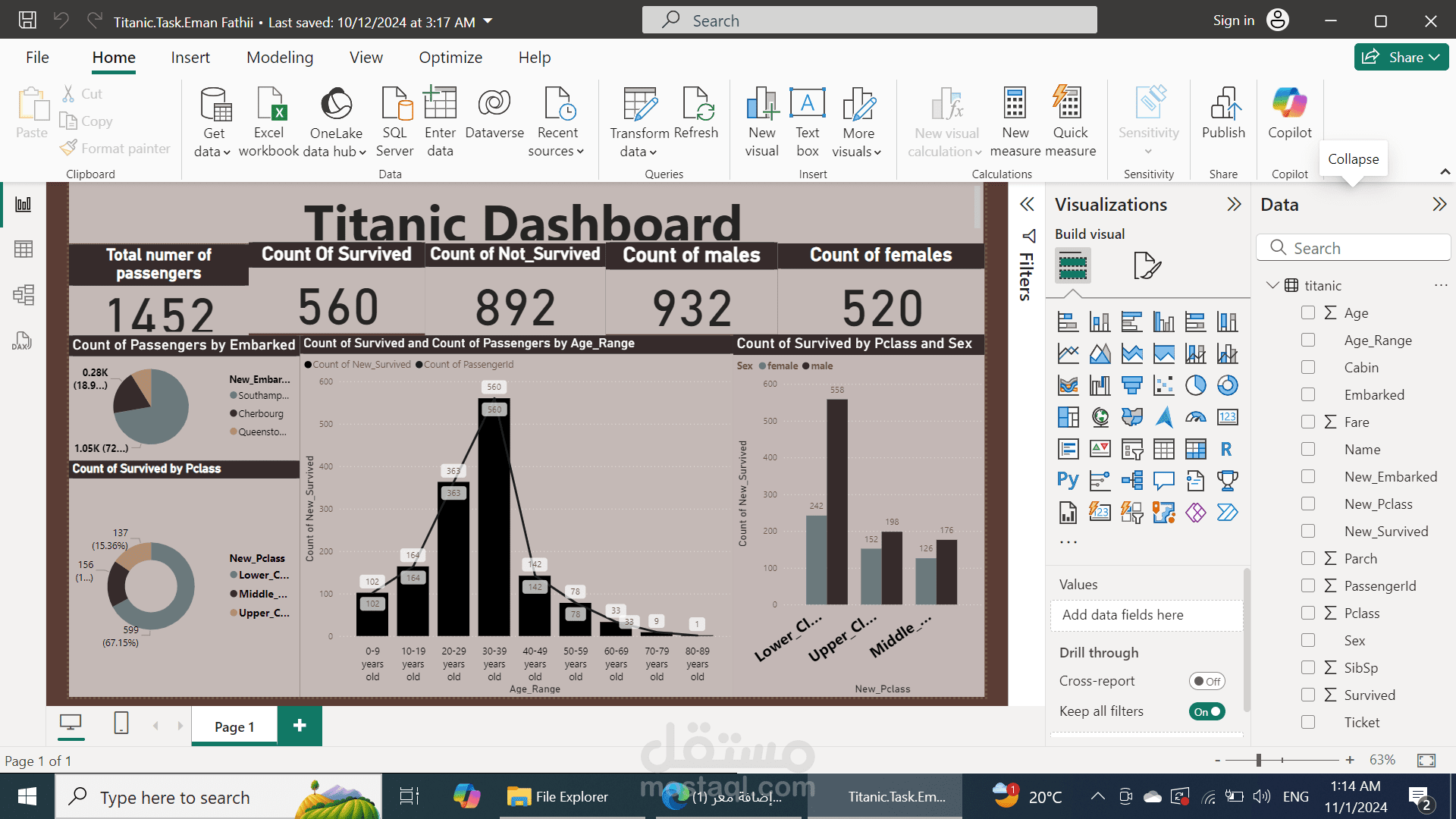This screenshot has width=1456, height=819.
Task: Switch to Report view in left sidebar
Action: [x=24, y=204]
